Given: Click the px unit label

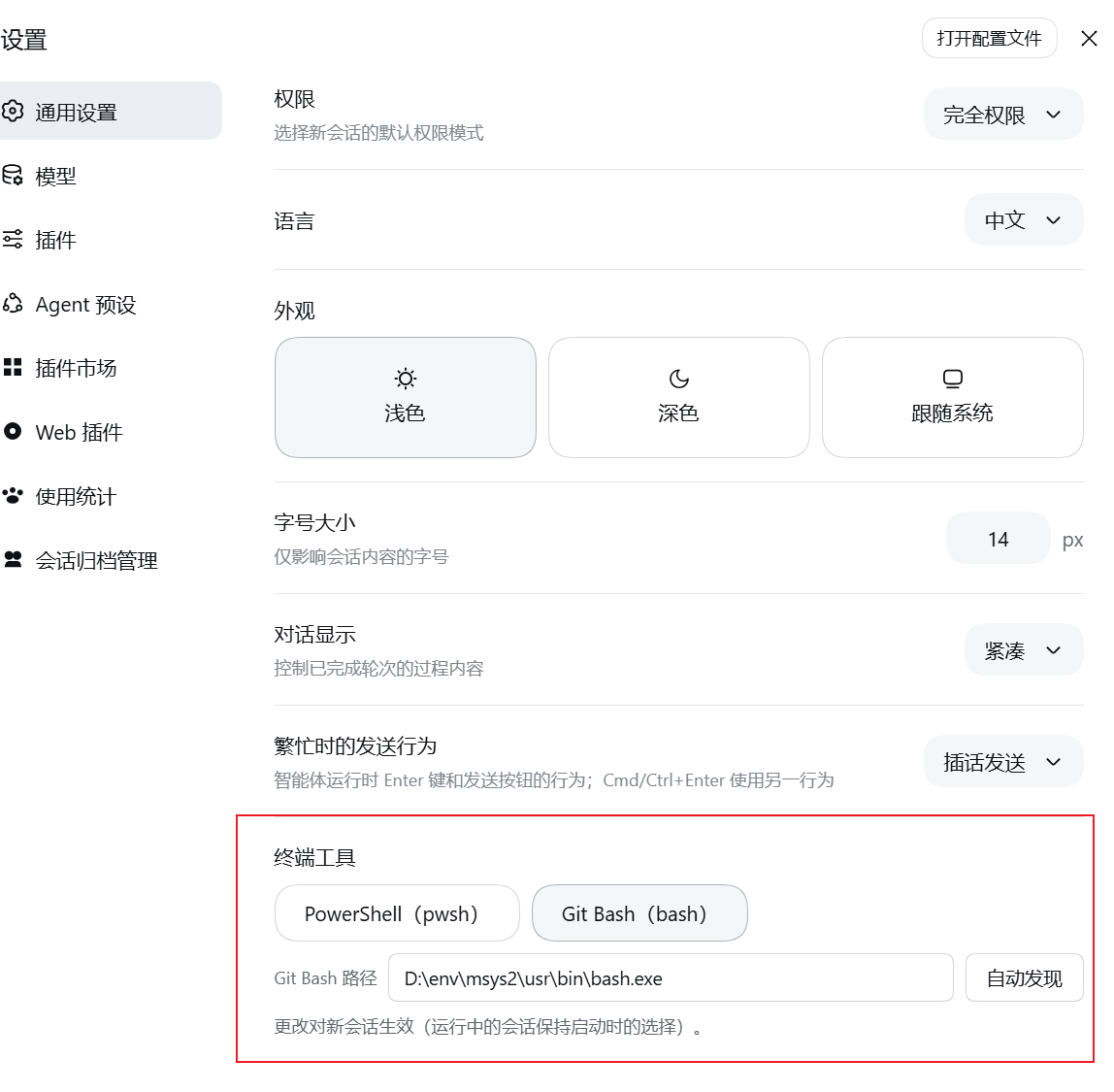Looking at the screenshot, I should [1073, 540].
